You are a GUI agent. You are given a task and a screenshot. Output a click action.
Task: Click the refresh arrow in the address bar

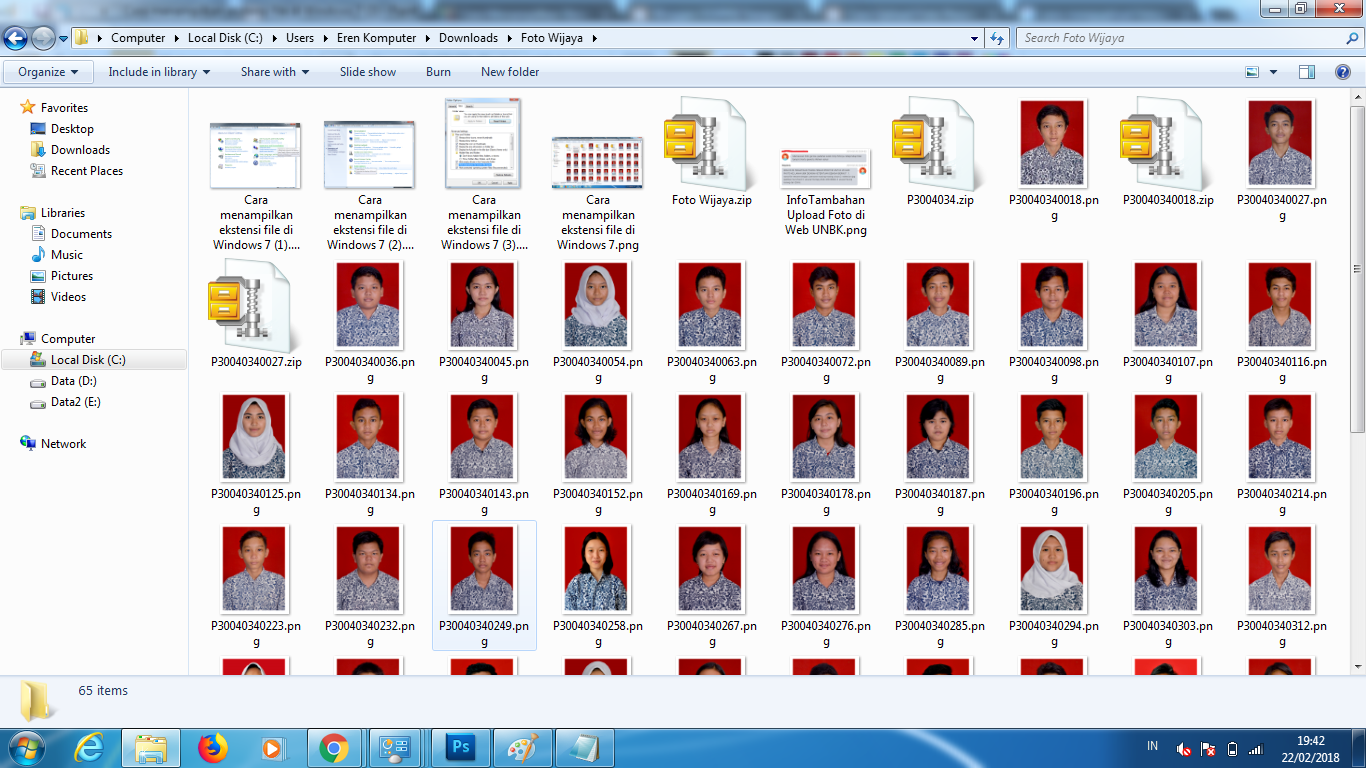tap(996, 37)
